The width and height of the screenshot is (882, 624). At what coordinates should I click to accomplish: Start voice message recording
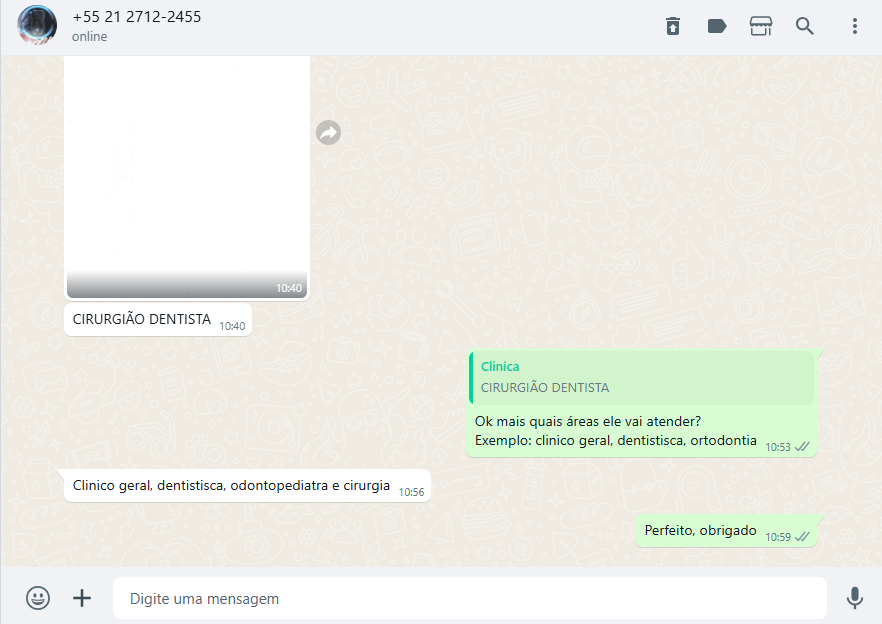tap(854, 598)
